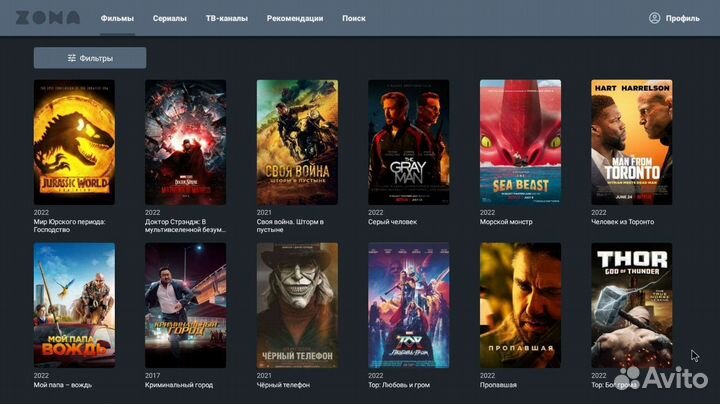This screenshot has height=404, width=720.
Task: Click title 'Человек из Торонто'
Action: tap(623, 222)
